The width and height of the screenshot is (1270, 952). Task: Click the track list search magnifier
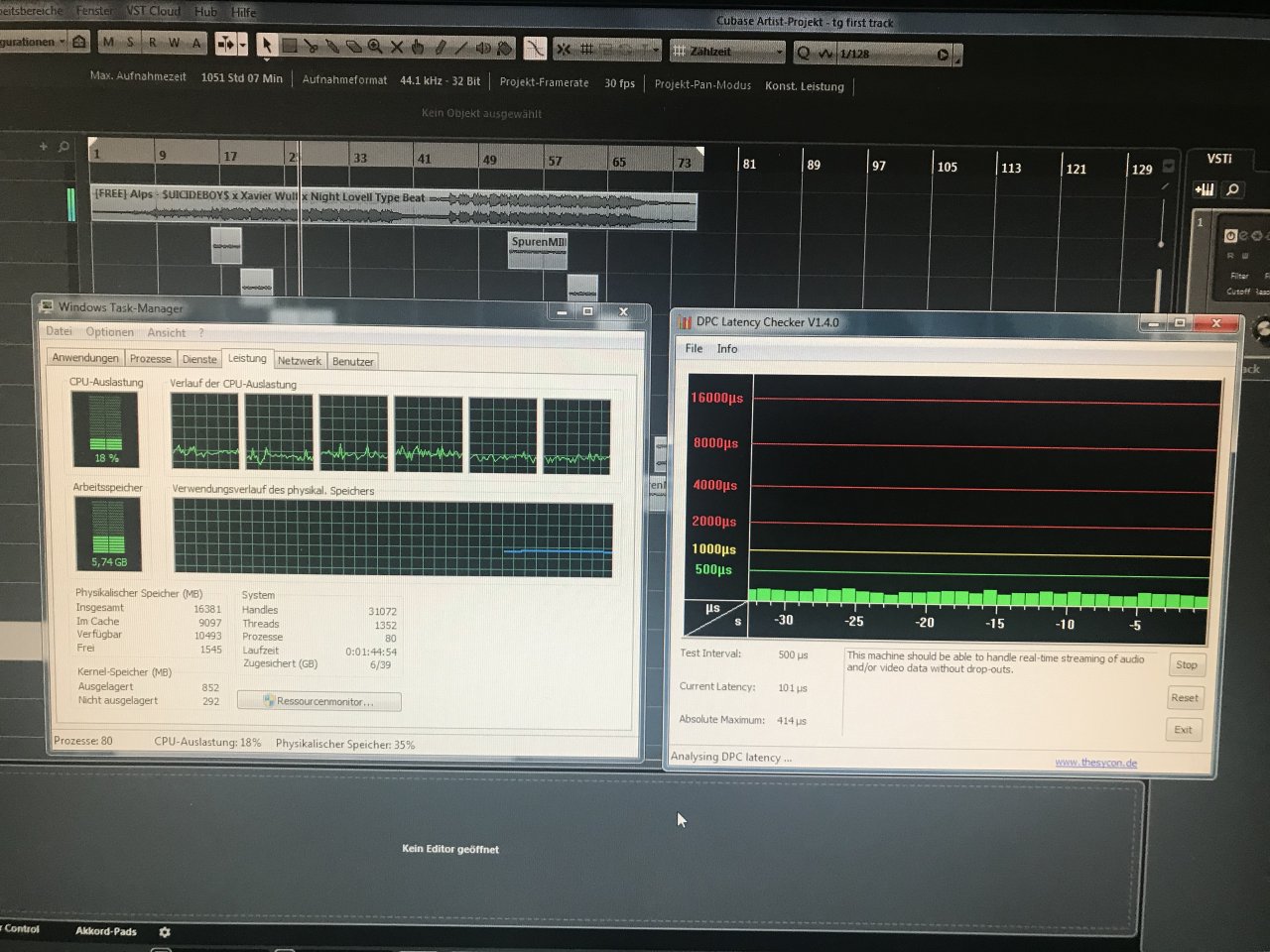click(x=63, y=147)
